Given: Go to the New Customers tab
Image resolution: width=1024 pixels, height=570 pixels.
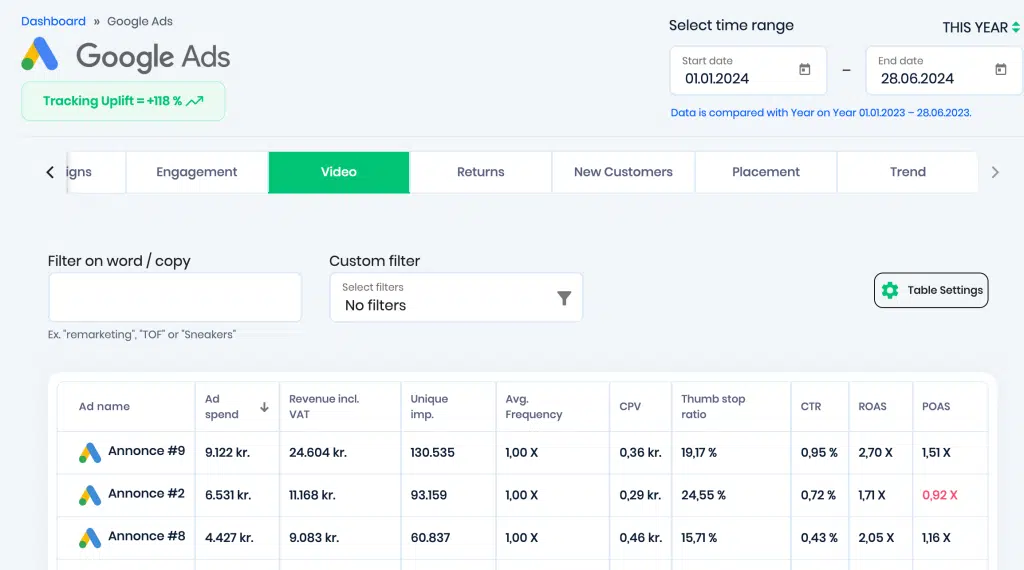Looking at the screenshot, I should (623, 172).
